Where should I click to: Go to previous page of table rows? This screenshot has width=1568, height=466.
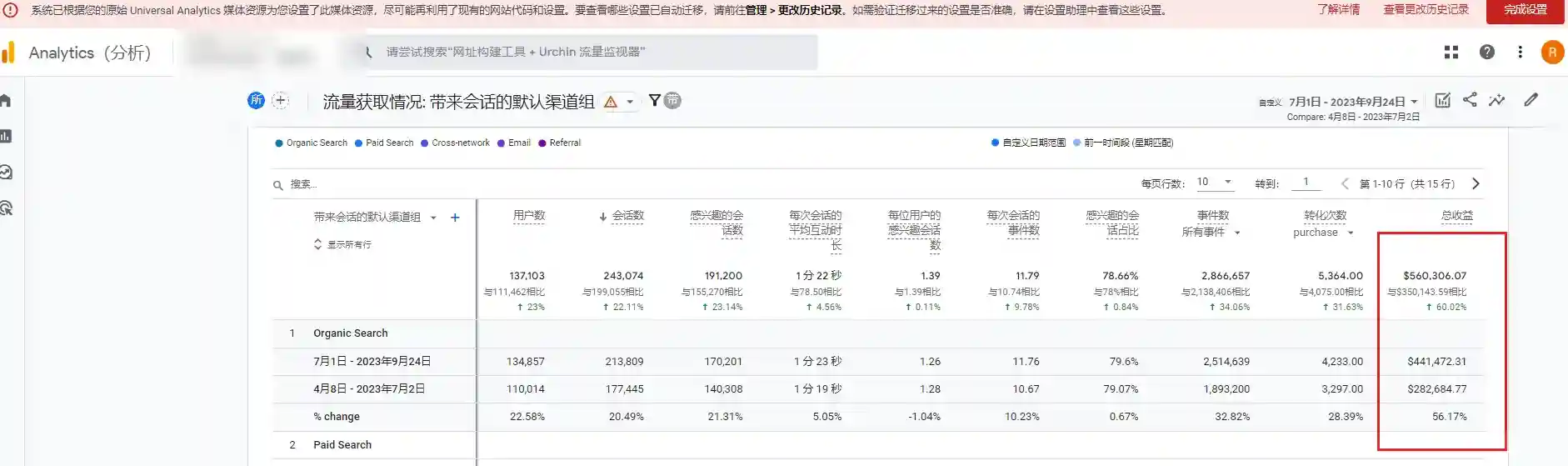(x=1345, y=183)
